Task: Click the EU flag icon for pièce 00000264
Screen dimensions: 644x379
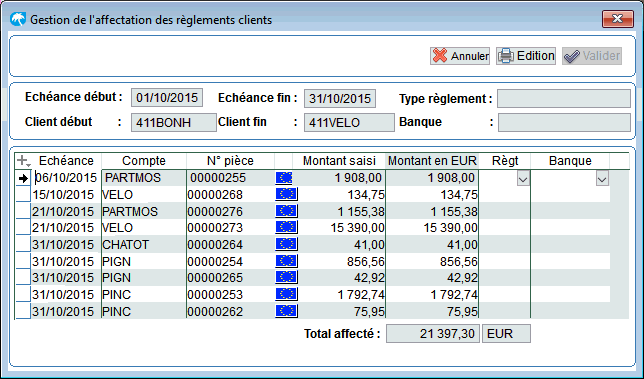Action: coord(286,244)
